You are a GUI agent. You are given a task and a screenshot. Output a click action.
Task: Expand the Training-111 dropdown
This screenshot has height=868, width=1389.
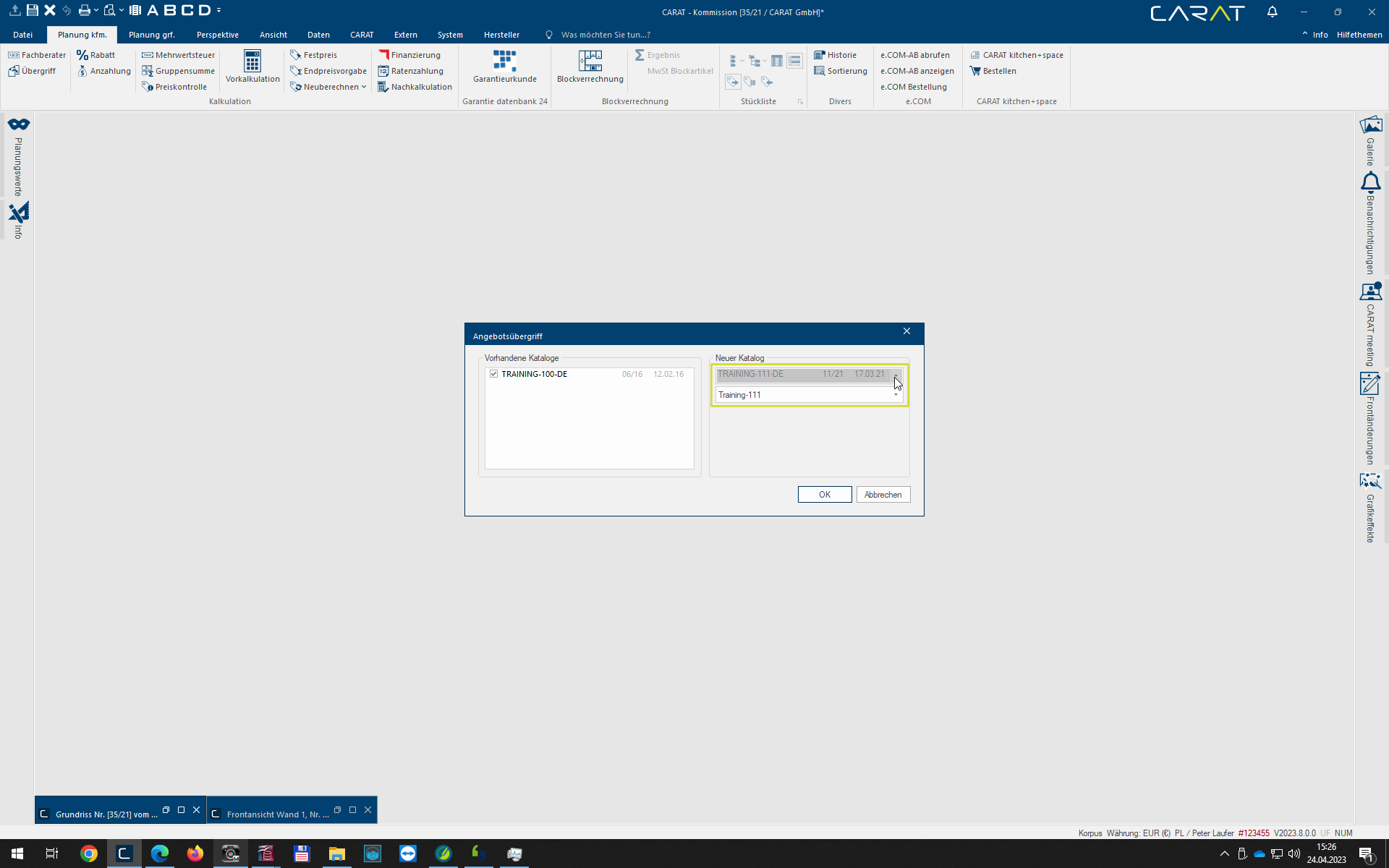(896, 395)
